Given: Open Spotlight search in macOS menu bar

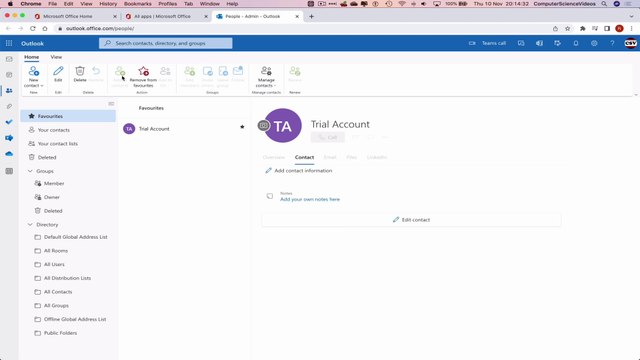Looking at the screenshot, I should [x=604, y=4].
